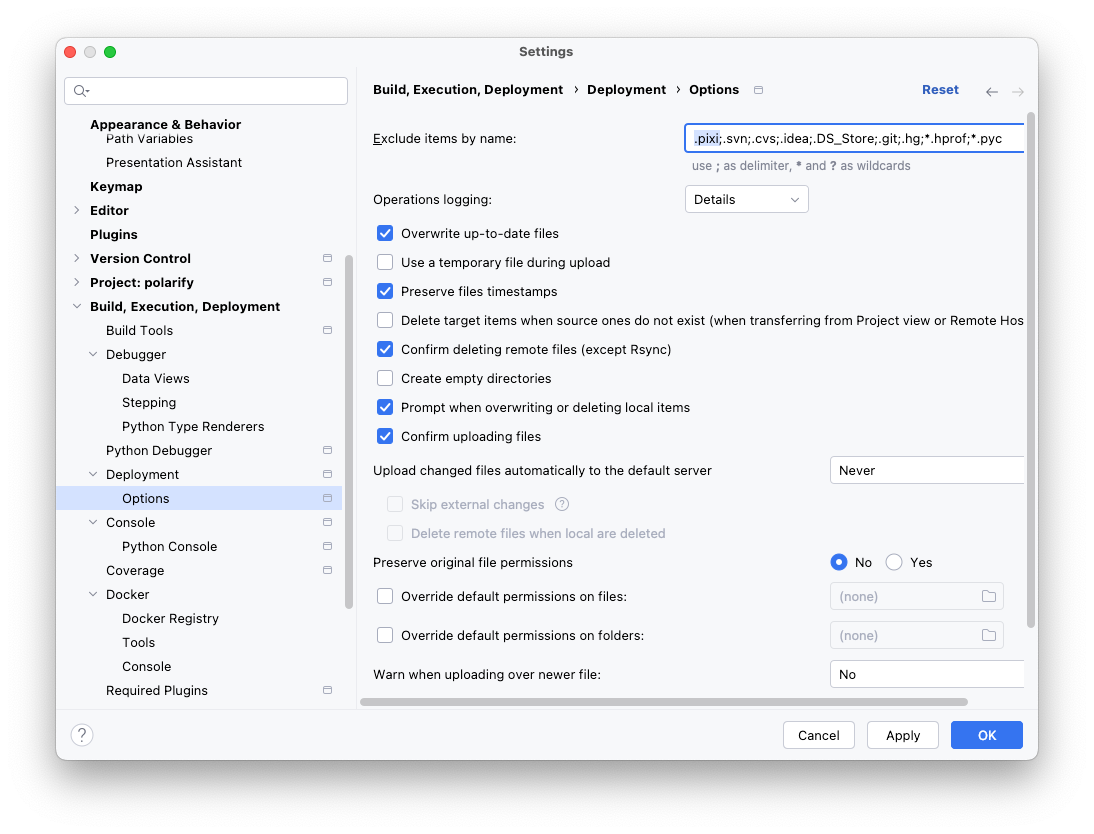Click project icon beside Python Console
1094x834 pixels.
pyautogui.click(x=327, y=546)
